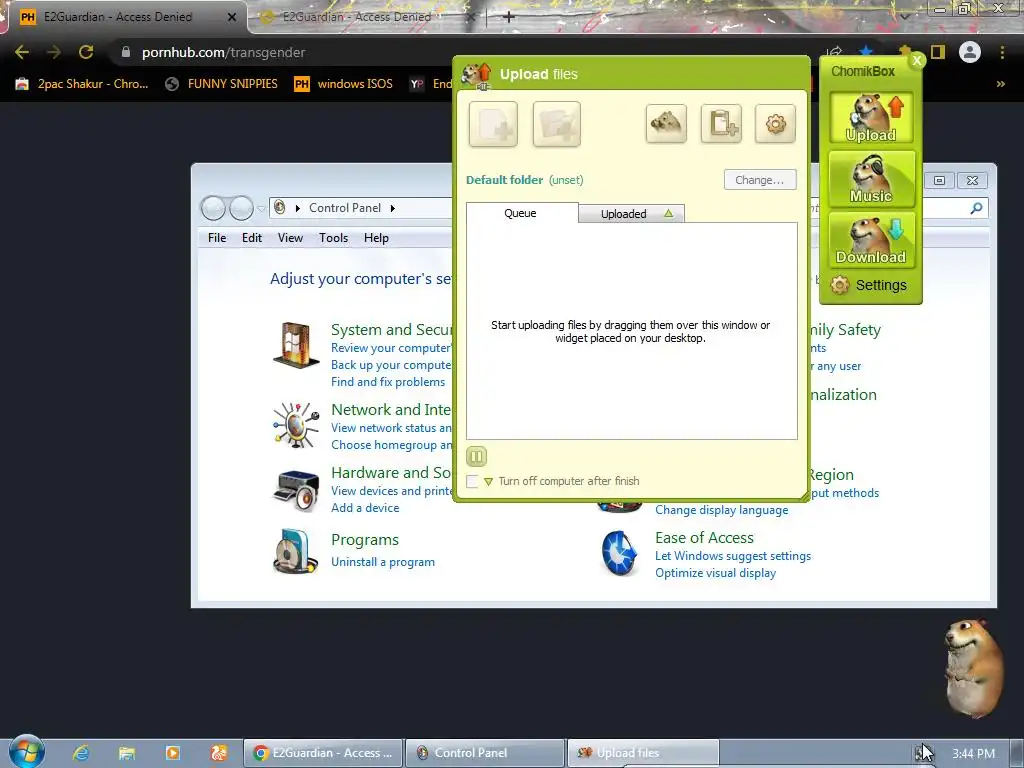Click the hamster desktop widget
Viewport: 1024px width, 768px height.
tap(973, 668)
